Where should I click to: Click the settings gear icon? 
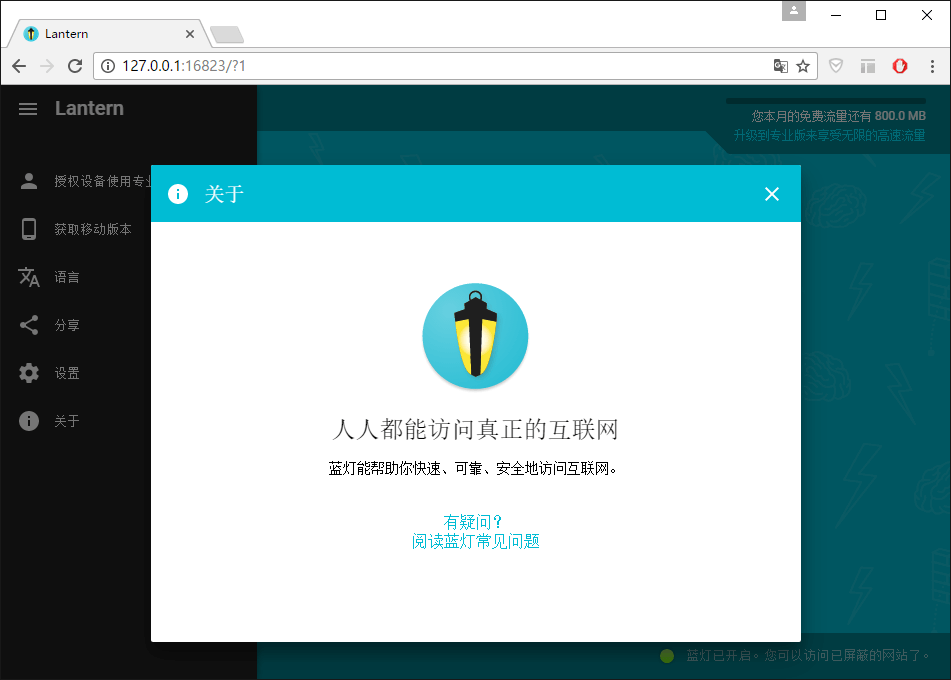29,373
